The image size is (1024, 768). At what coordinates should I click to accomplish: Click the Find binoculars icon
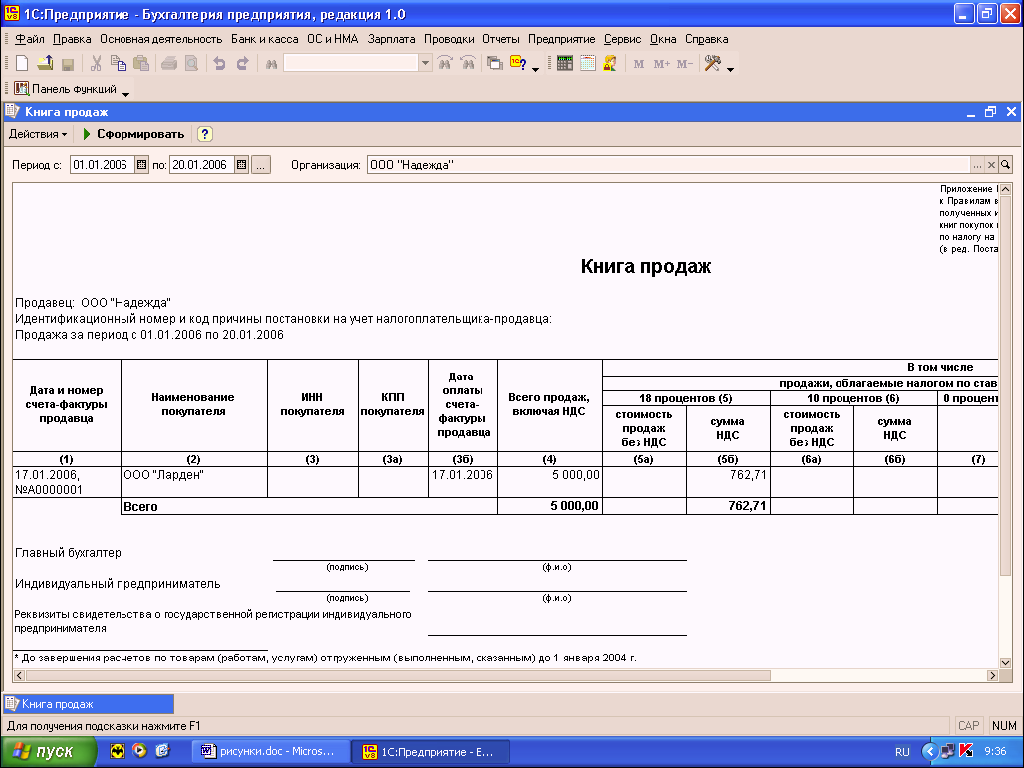270,63
